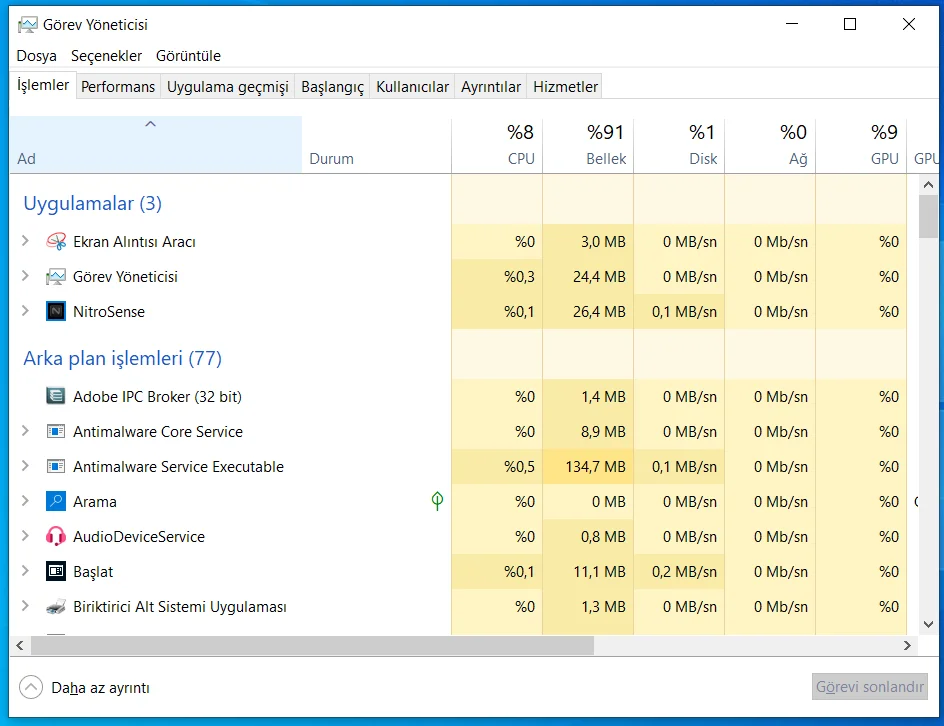Click the green leaf status icon on the Arama row

coord(437,501)
